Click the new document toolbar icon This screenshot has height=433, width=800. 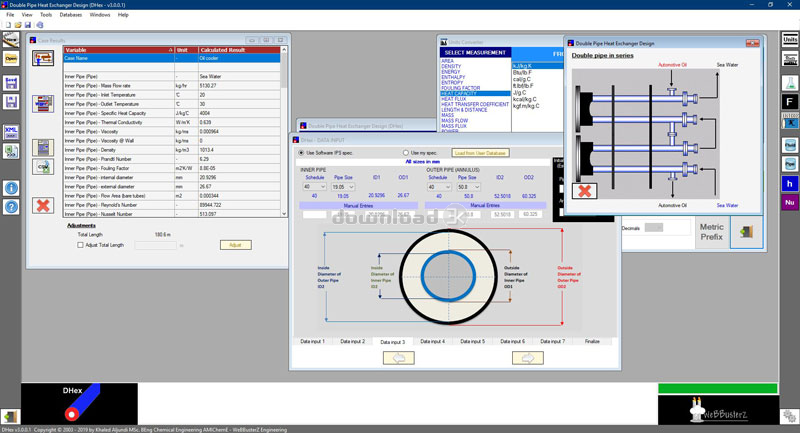[9, 25]
